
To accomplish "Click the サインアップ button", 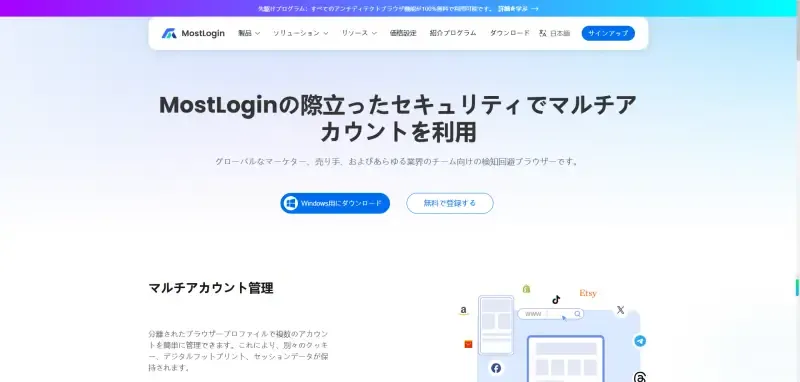I will pyautogui.click(x=608, y=33).
